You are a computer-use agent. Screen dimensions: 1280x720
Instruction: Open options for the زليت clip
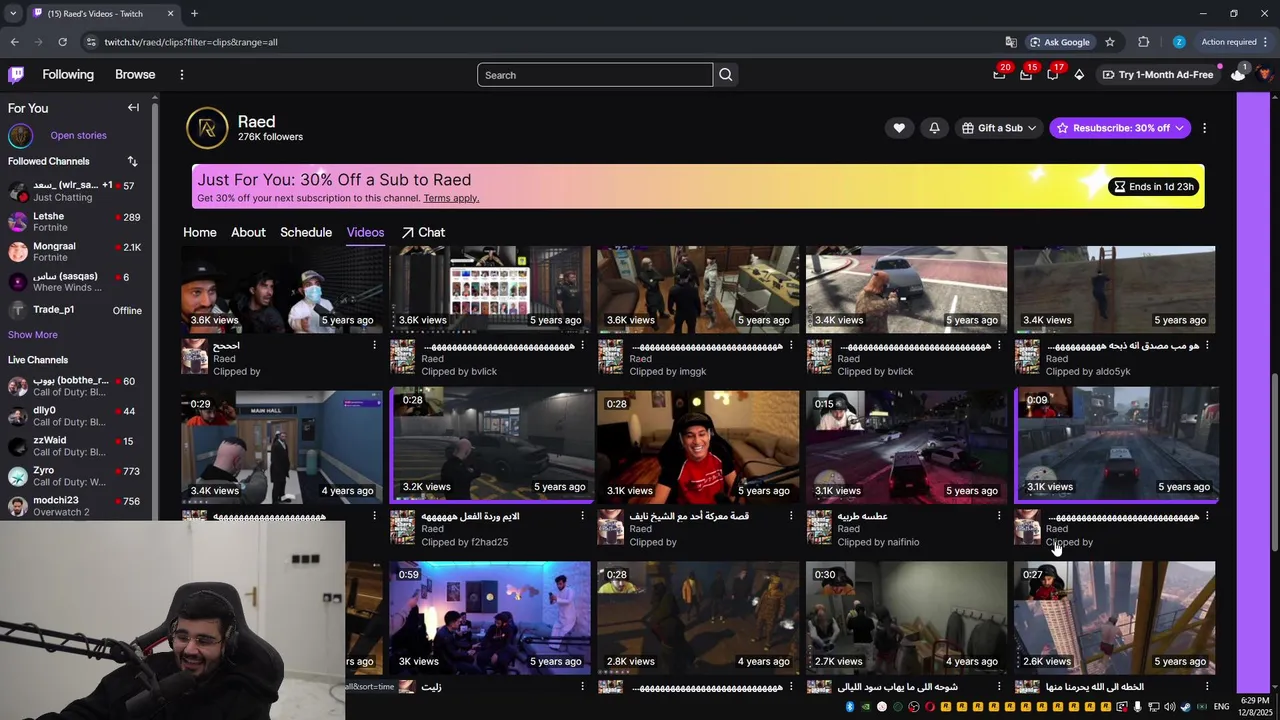[x=582, y=687]
